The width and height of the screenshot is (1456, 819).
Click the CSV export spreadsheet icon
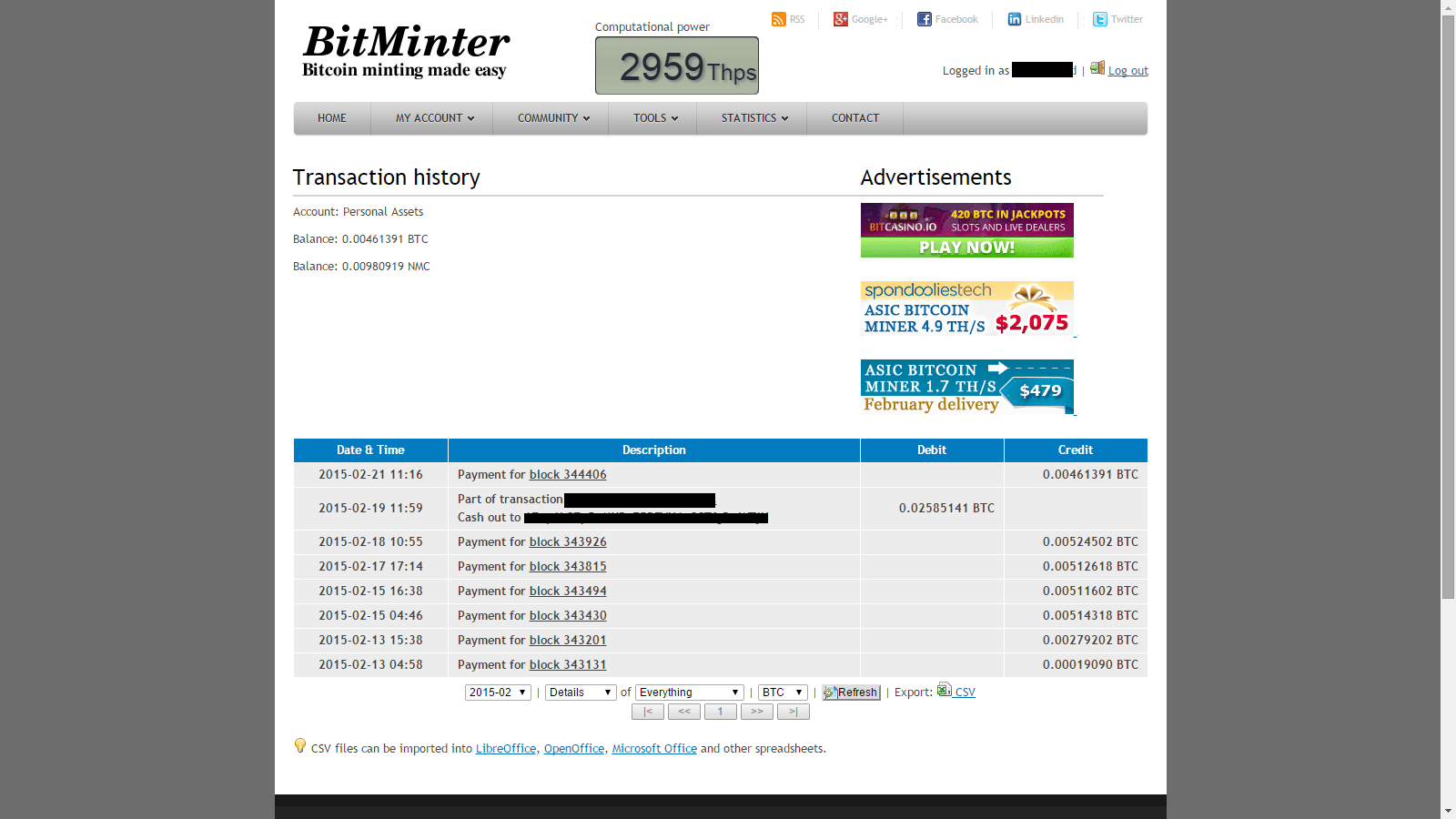coord(945,690)
